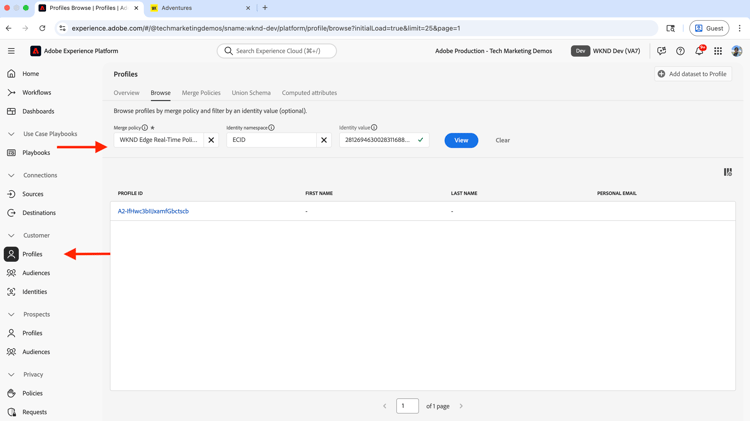
Task: Reload the page in the browser
Action: click(x=42, y=28)
